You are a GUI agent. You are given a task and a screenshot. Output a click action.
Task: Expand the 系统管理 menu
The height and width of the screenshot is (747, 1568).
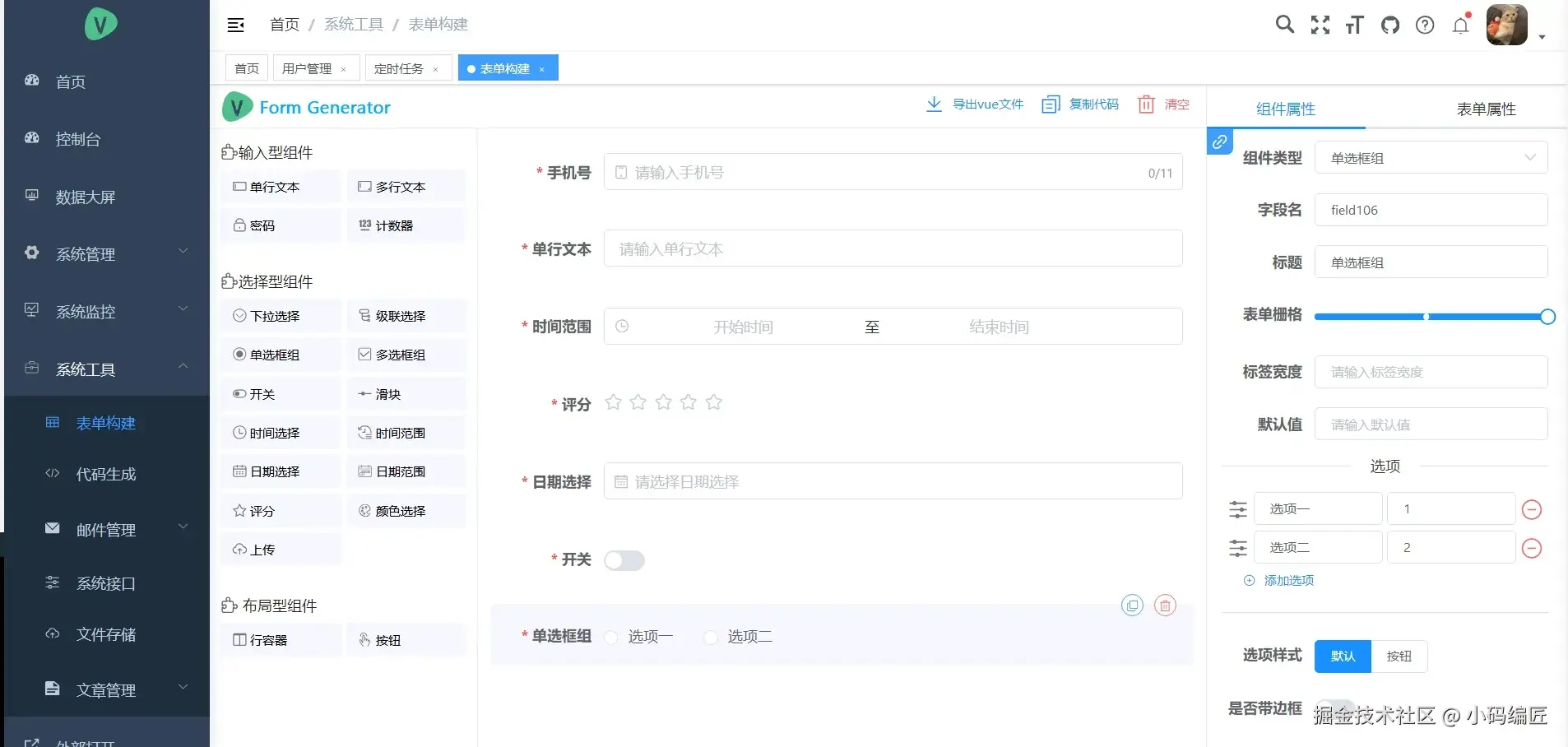pyautogui.click(x=107, y=254)
